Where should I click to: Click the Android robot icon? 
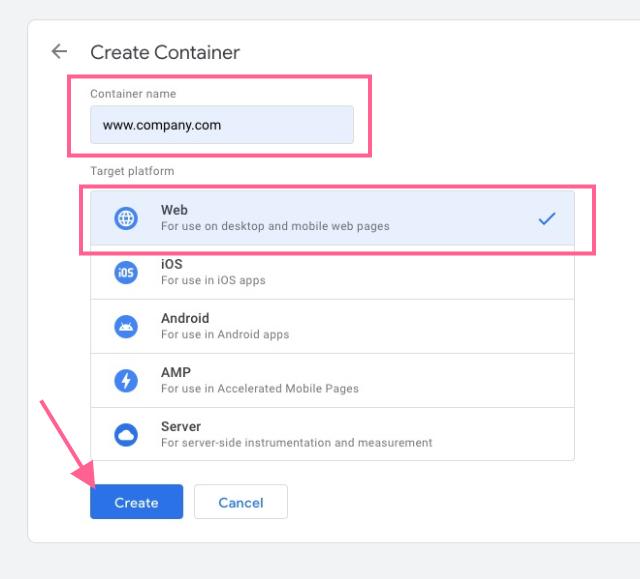pyautogui.click(x=126, y=326)
